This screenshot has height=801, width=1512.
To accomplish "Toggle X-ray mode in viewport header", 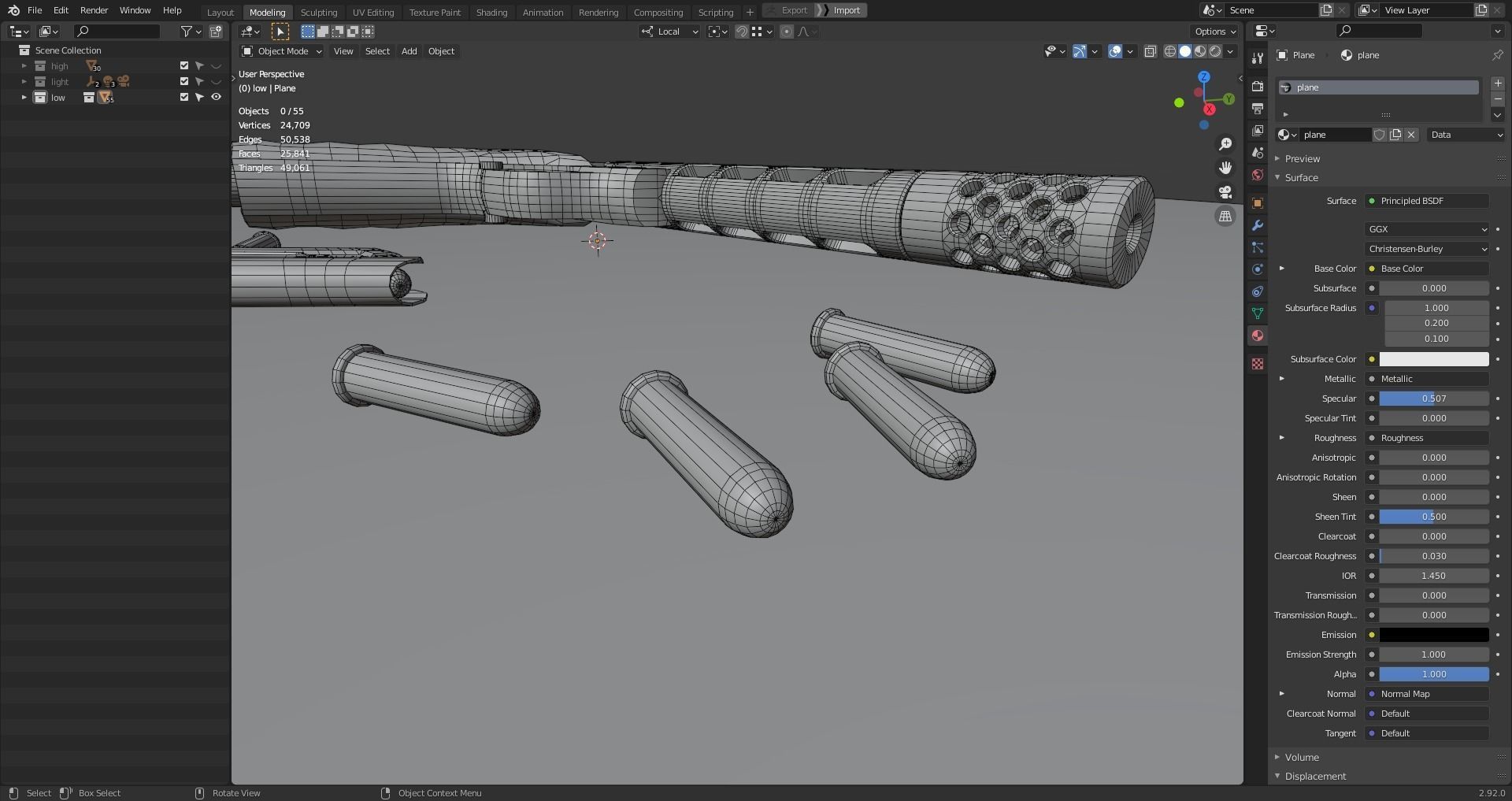I will pyautogui.click(x=1150, y=51).
